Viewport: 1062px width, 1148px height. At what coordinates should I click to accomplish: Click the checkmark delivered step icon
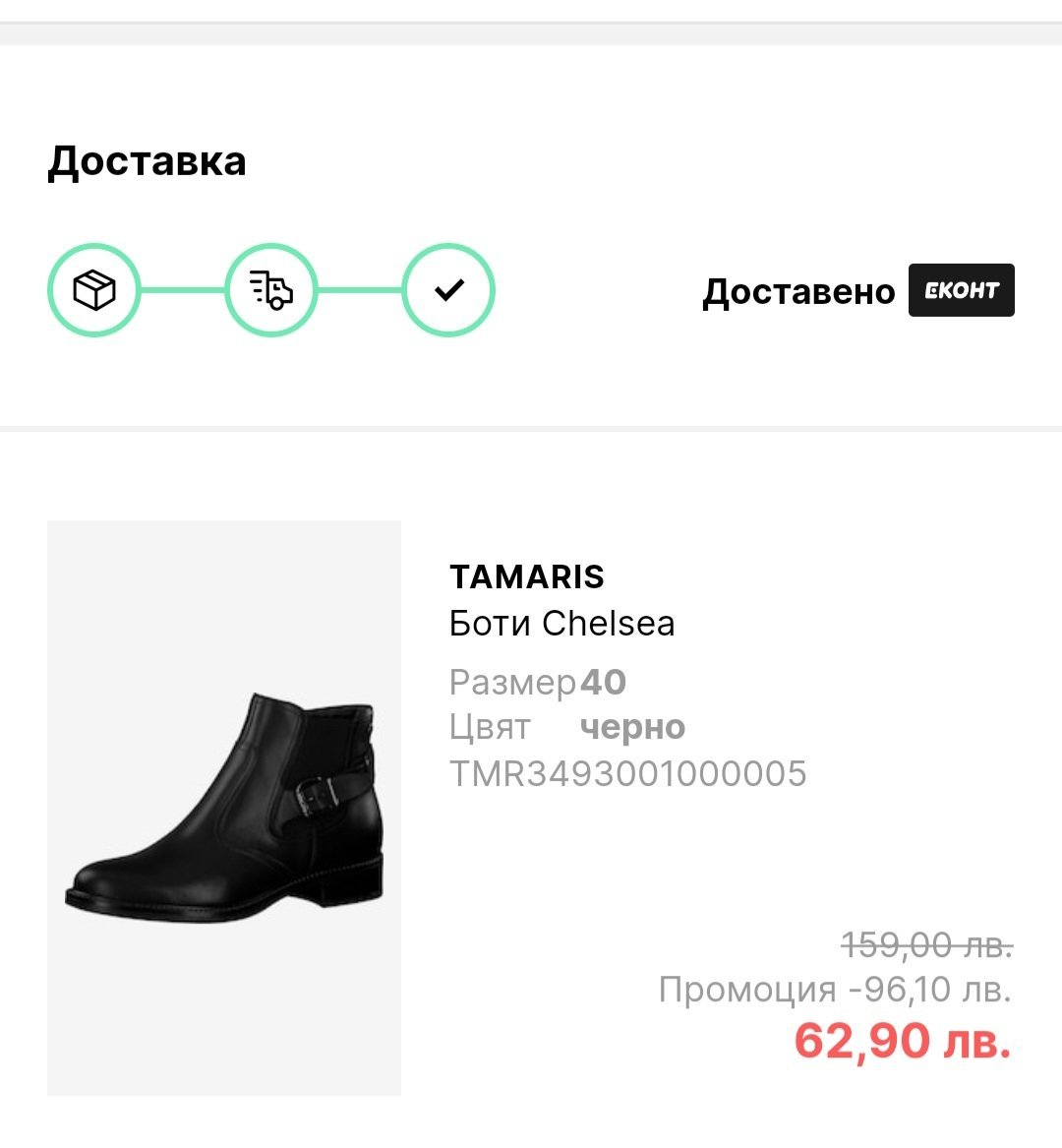click(x=448, y=290)
